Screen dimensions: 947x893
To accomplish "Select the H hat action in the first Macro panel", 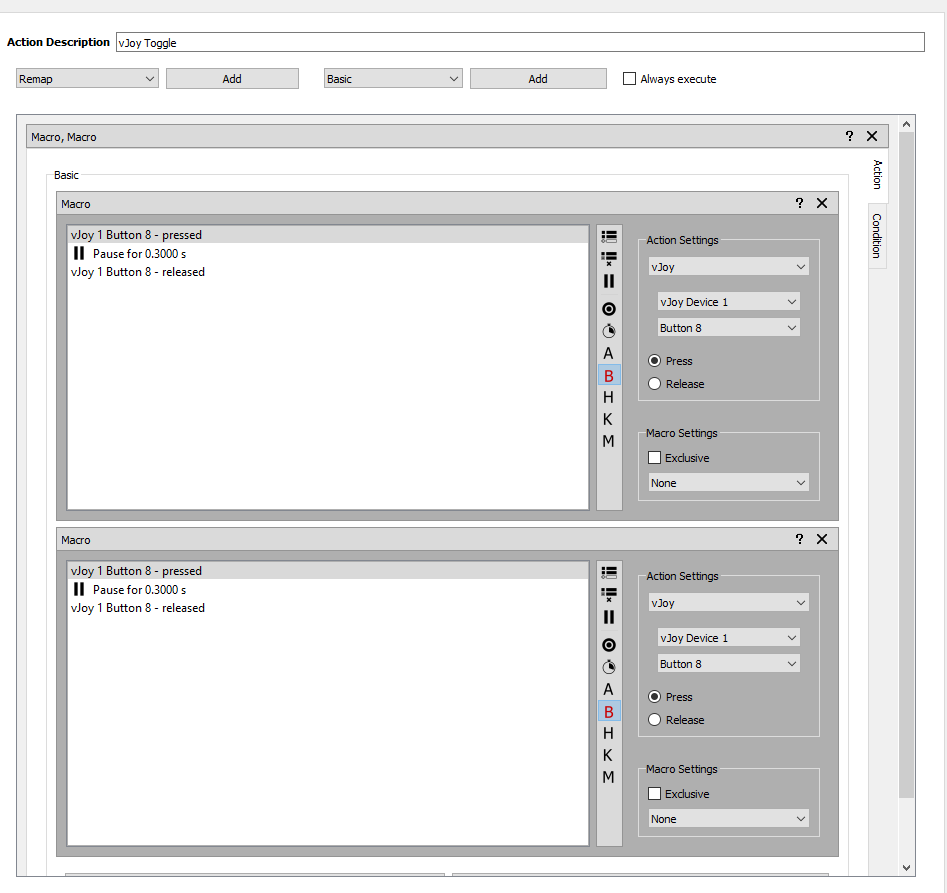I will [608, 397].
